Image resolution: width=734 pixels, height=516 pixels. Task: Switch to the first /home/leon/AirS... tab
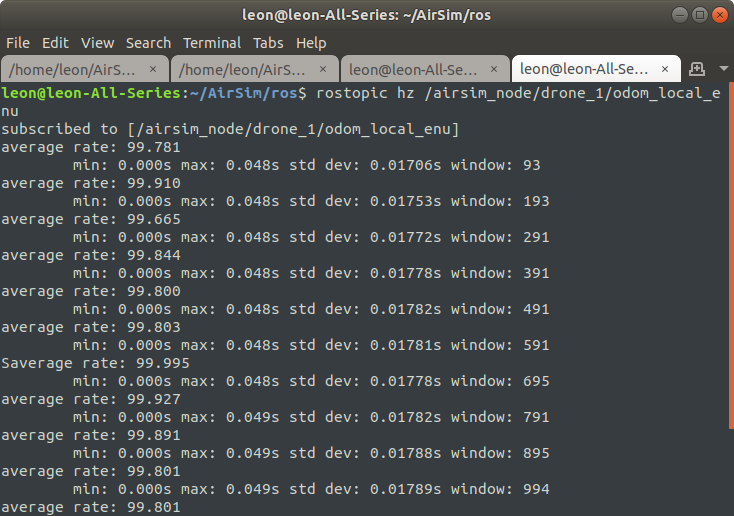click(x=75, y=69)
